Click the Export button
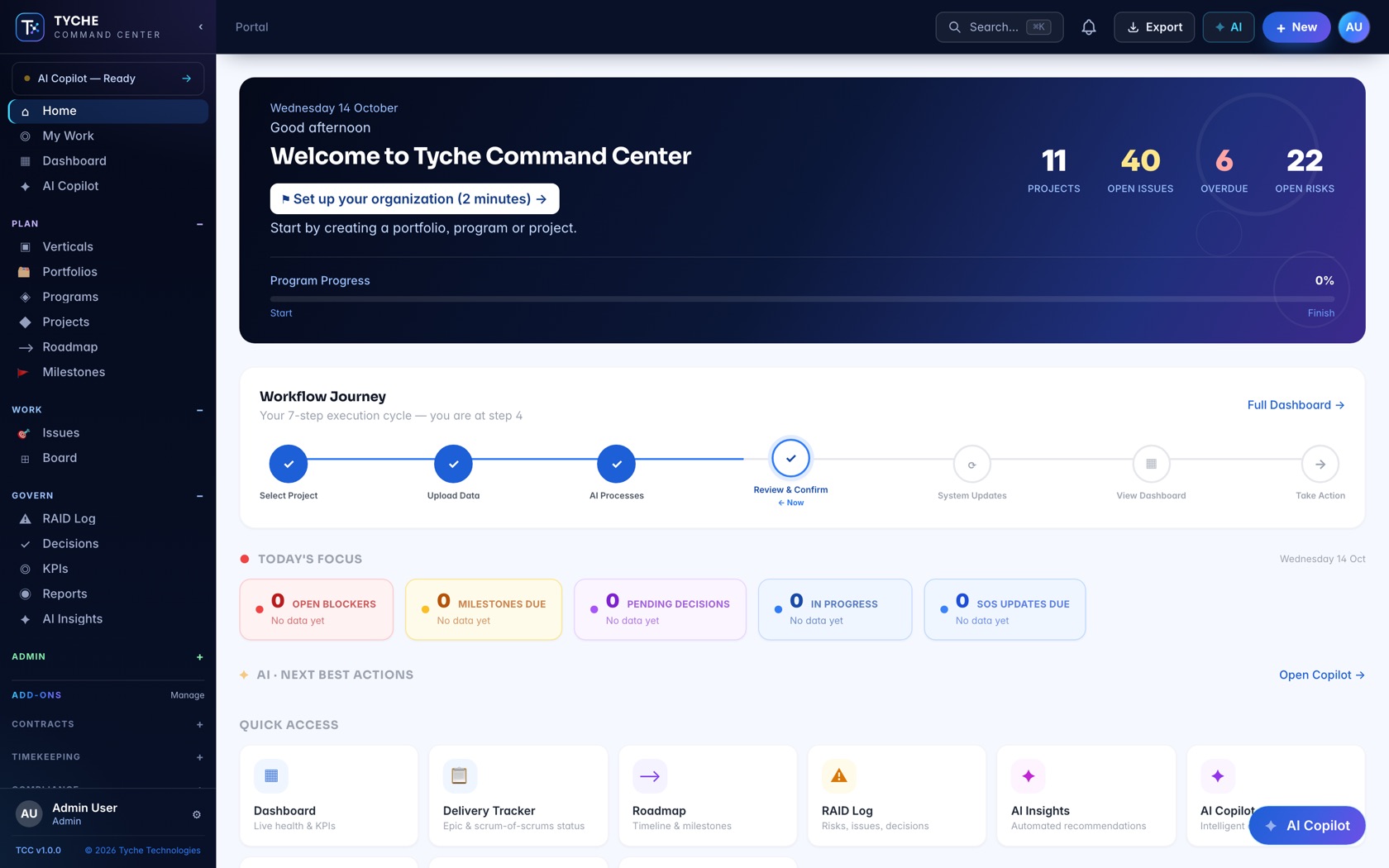1389x868 pixels. click(x=1154, y=27)
